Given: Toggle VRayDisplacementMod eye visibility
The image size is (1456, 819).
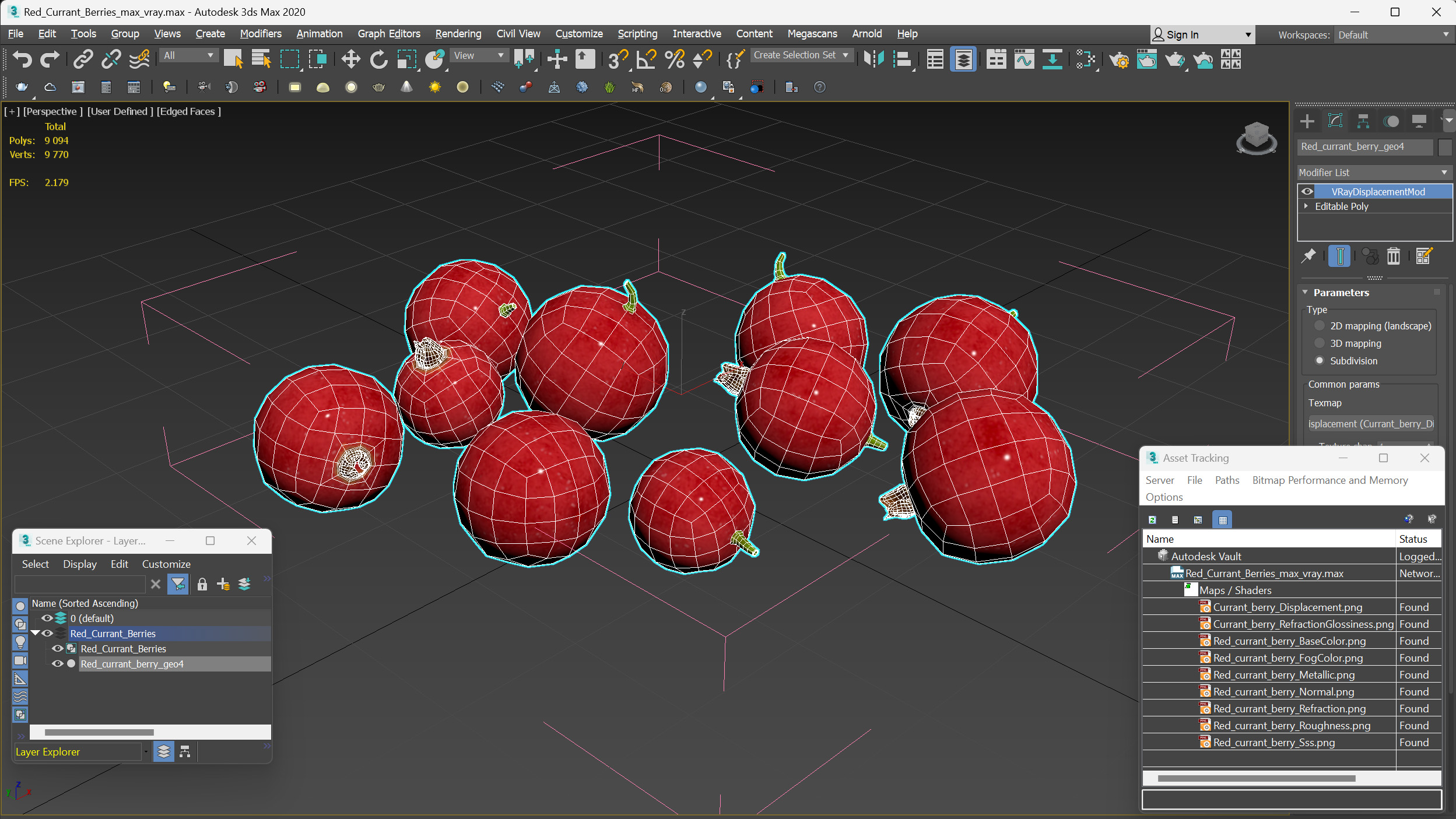Looking at the screenshot, I should pyautogui.click(x=1307, y=191).
